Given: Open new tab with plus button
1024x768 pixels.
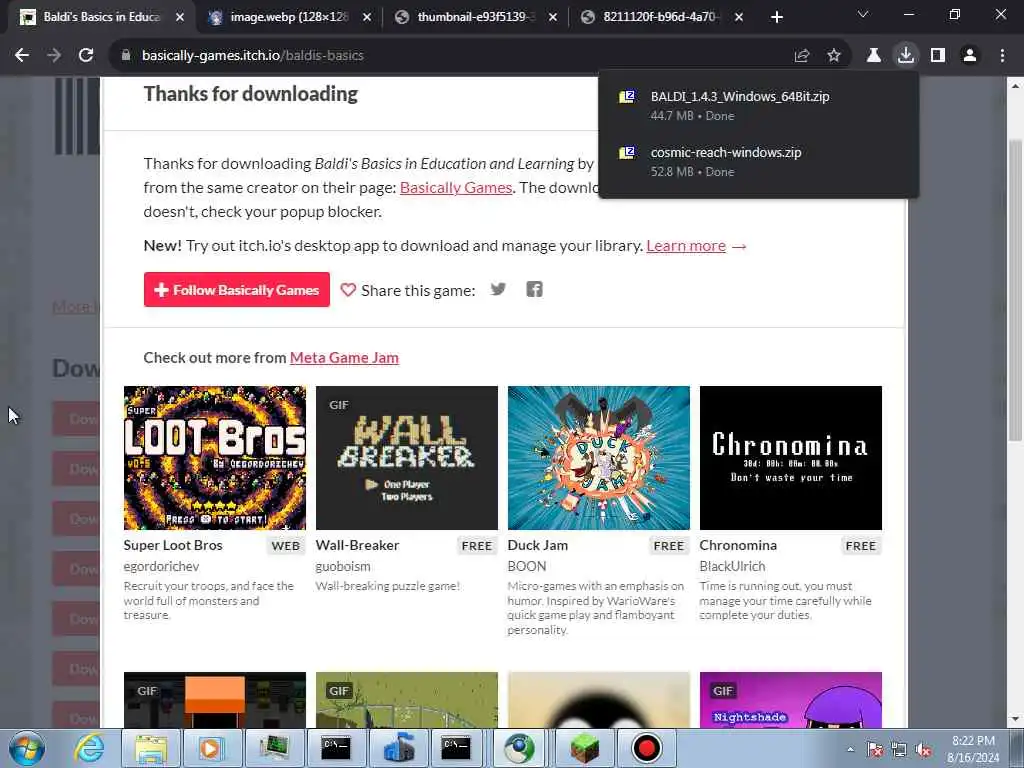Looking at the screenshot, I should [x=776, y=17].
